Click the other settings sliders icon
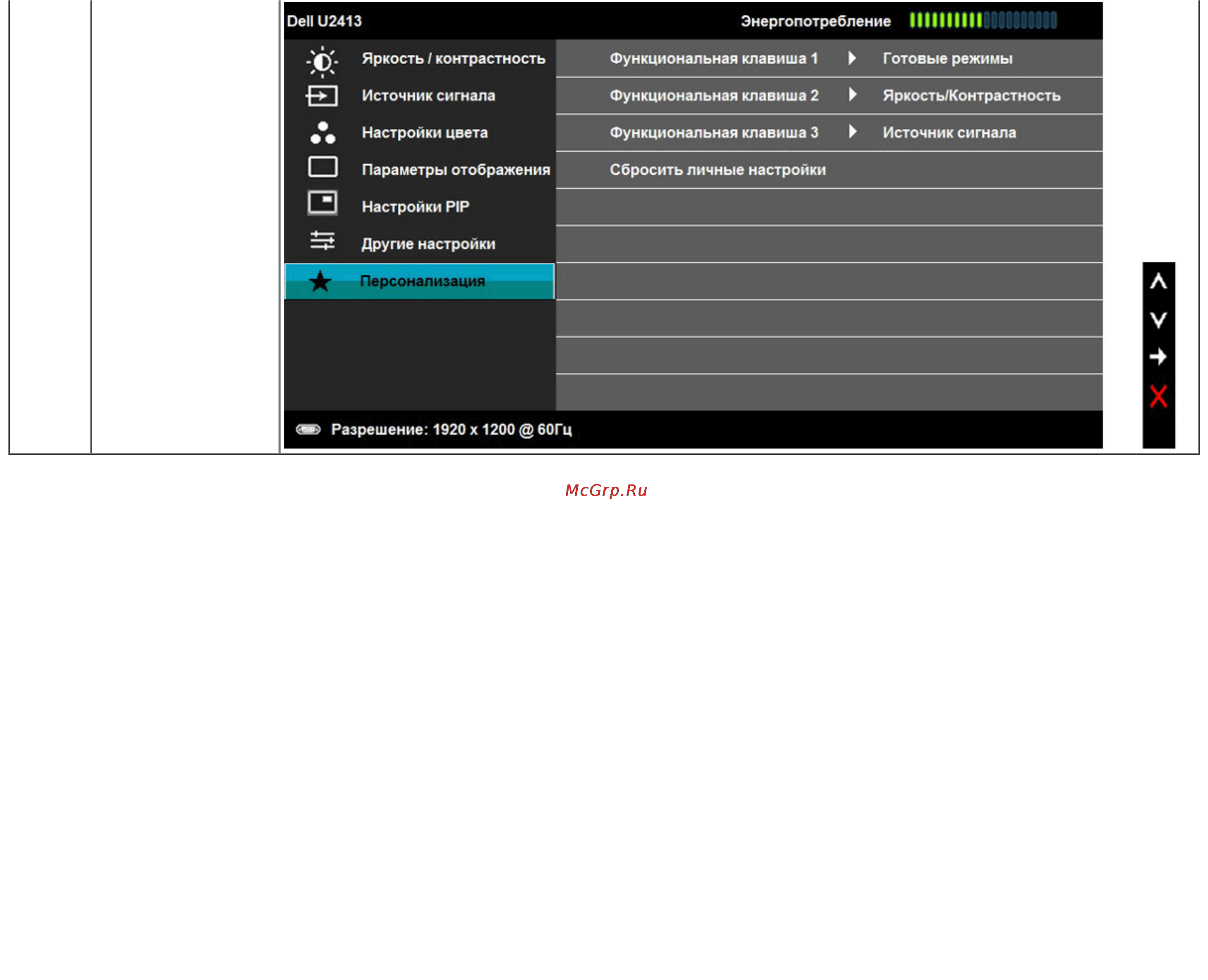The width and height of the screenshot is (1208, 980). click(x=322, y=240)
